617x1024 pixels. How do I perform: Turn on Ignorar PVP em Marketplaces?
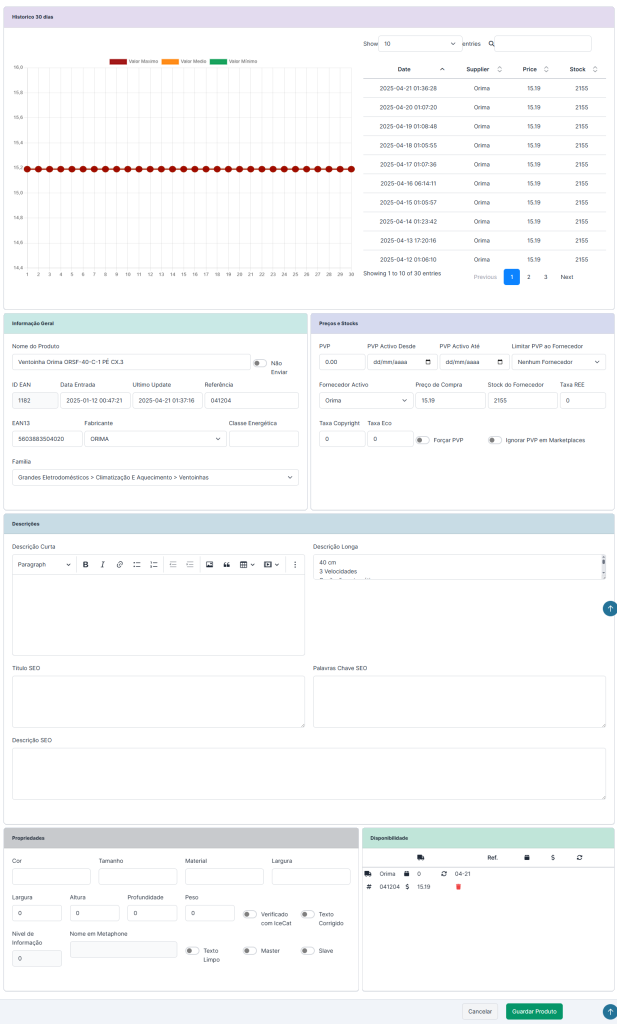coord(494,440)
